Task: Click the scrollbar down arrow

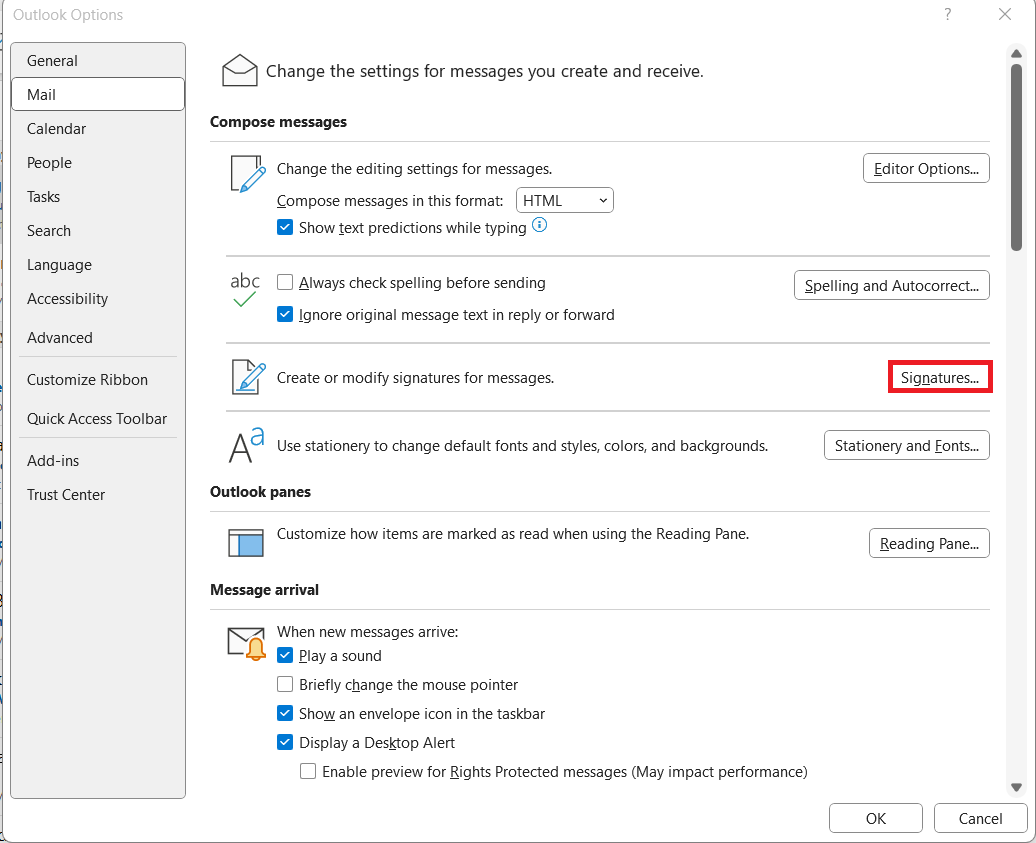Action: (1016, 787)
